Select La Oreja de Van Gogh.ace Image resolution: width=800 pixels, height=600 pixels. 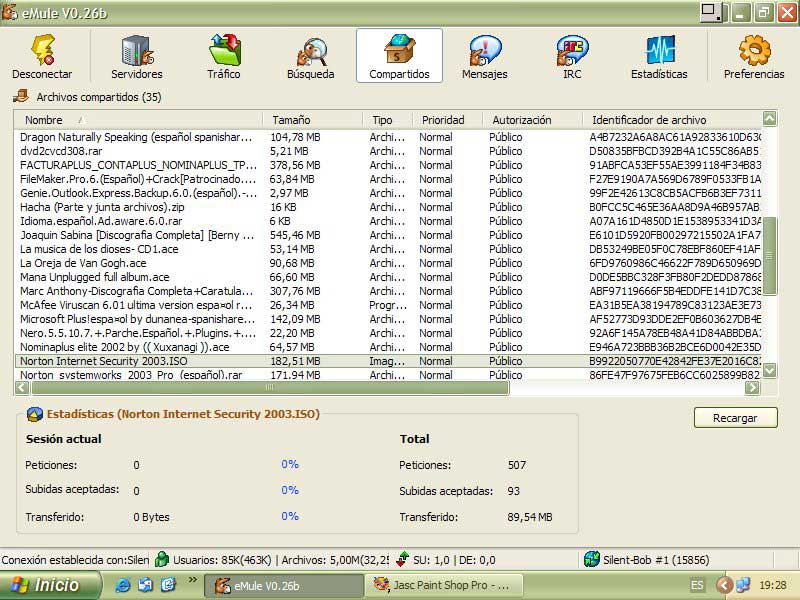[x=388, y=263]
